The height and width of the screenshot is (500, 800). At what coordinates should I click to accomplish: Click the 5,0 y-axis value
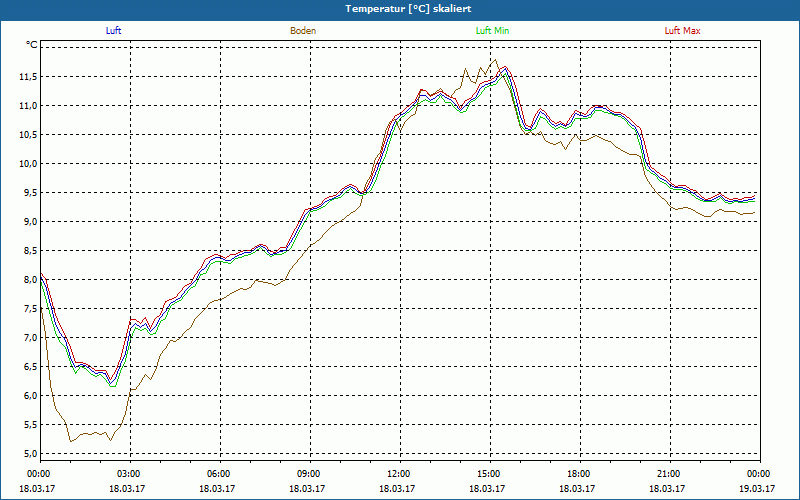[30, 454]
